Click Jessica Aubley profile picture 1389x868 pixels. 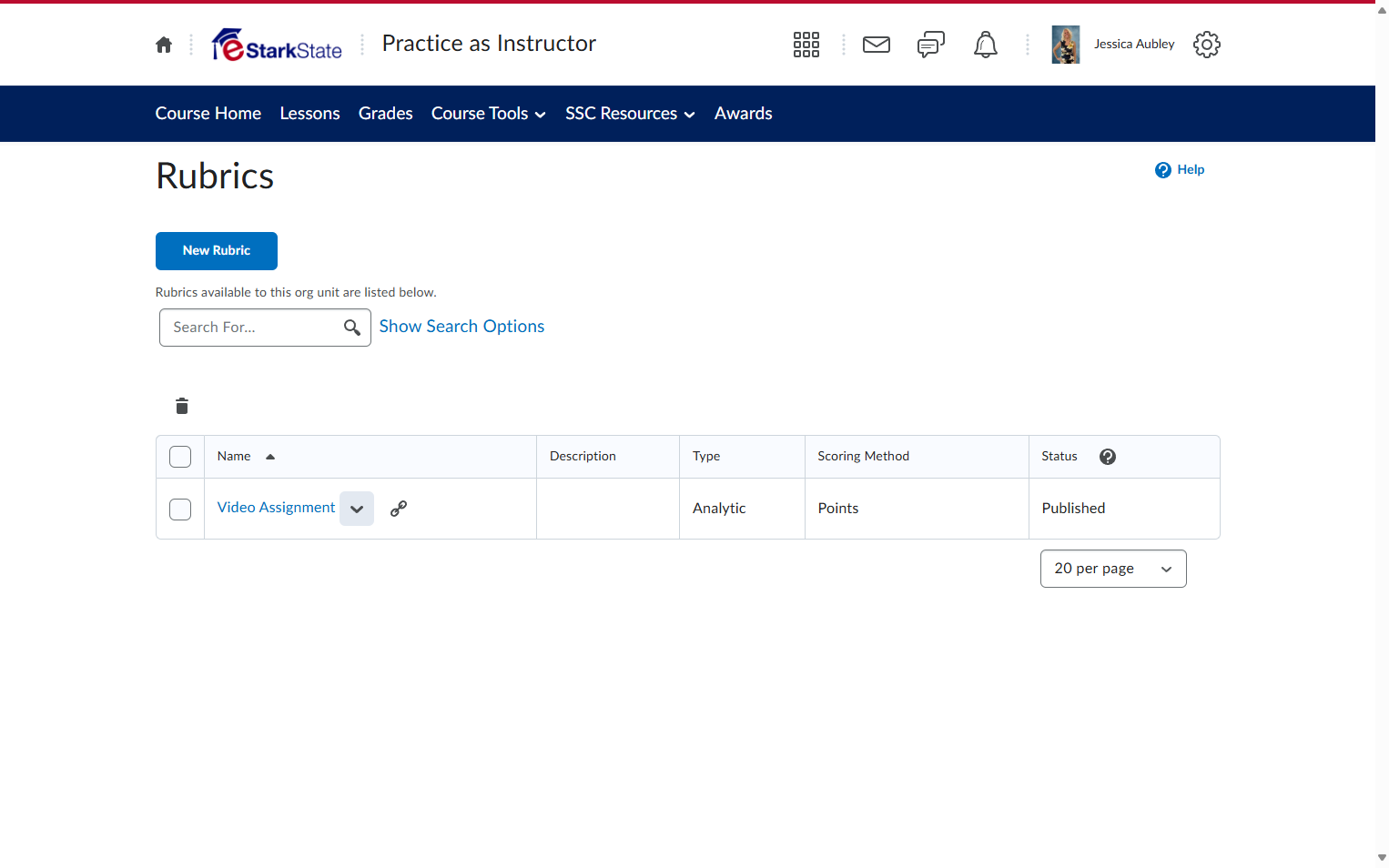(1066, 45)
